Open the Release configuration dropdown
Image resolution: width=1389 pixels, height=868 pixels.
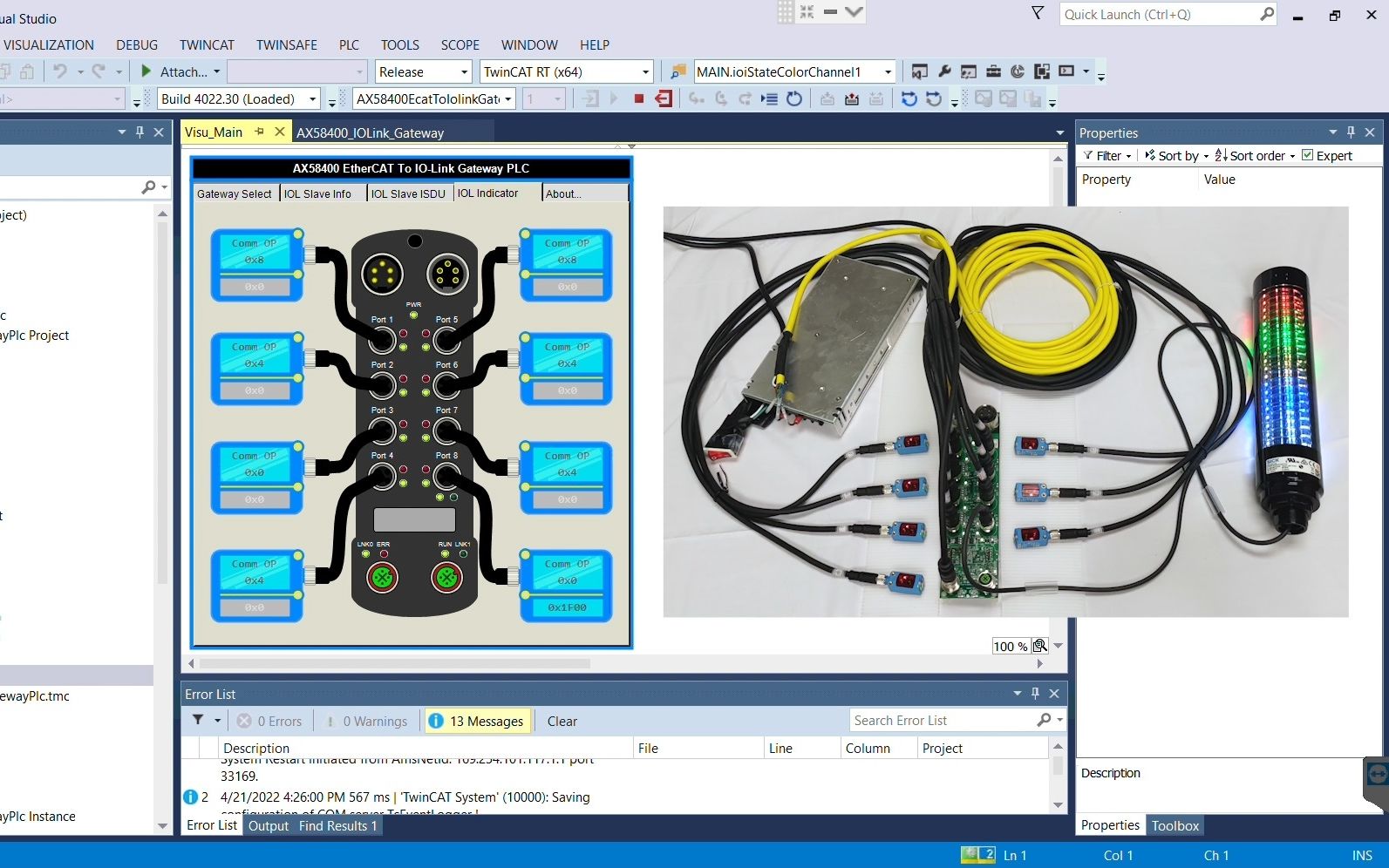[464, 71]
